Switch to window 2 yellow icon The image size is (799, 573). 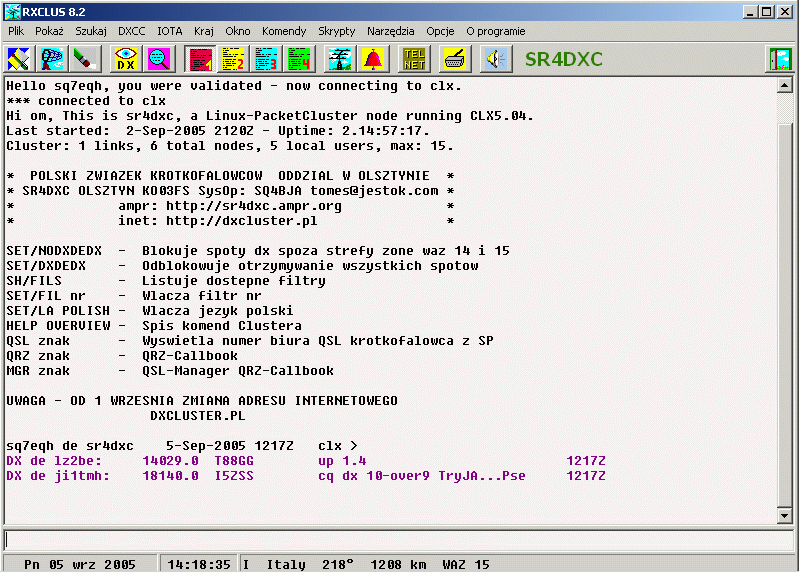tap(232, 59)
